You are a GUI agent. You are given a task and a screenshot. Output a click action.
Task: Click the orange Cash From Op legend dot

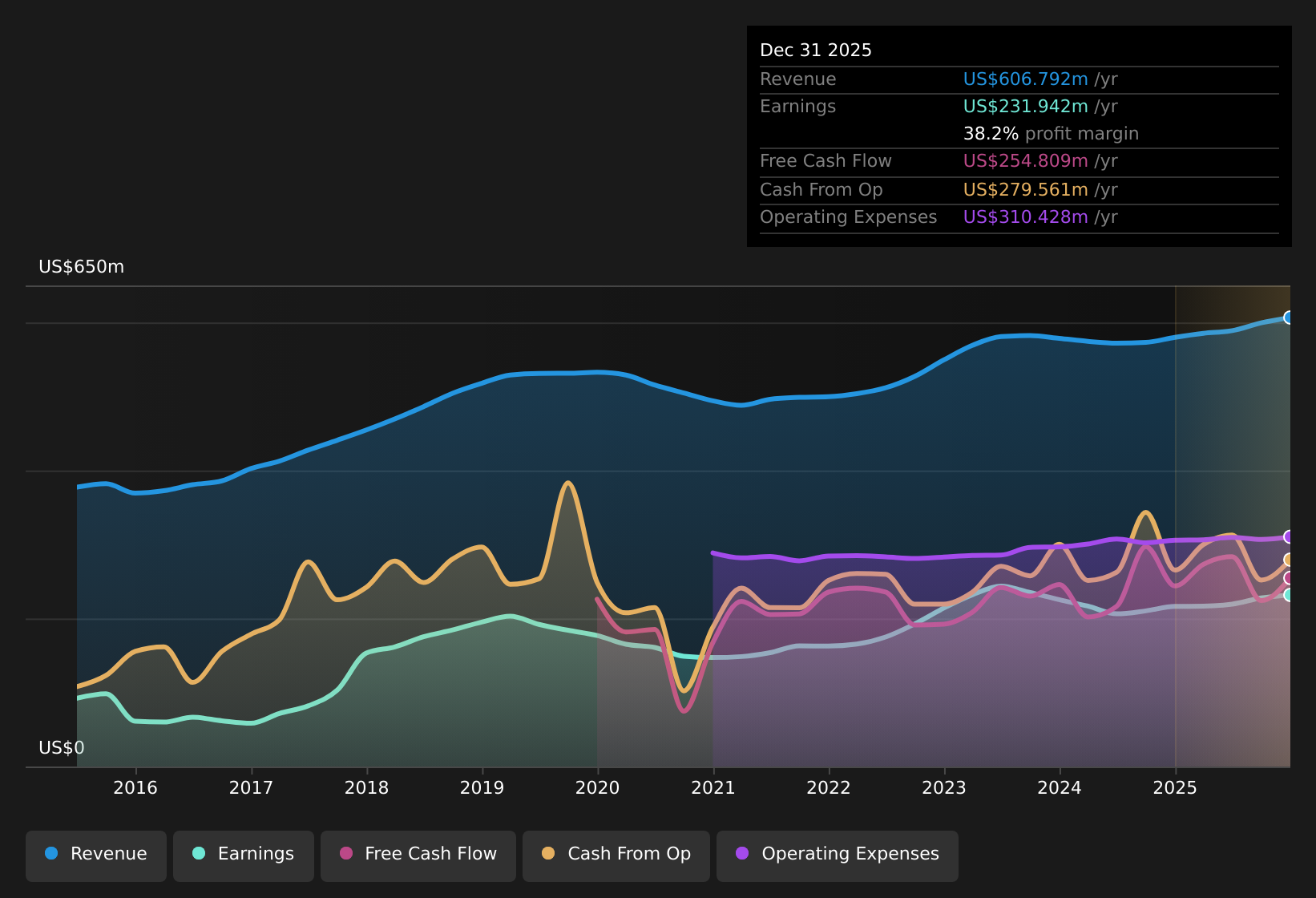547,854
